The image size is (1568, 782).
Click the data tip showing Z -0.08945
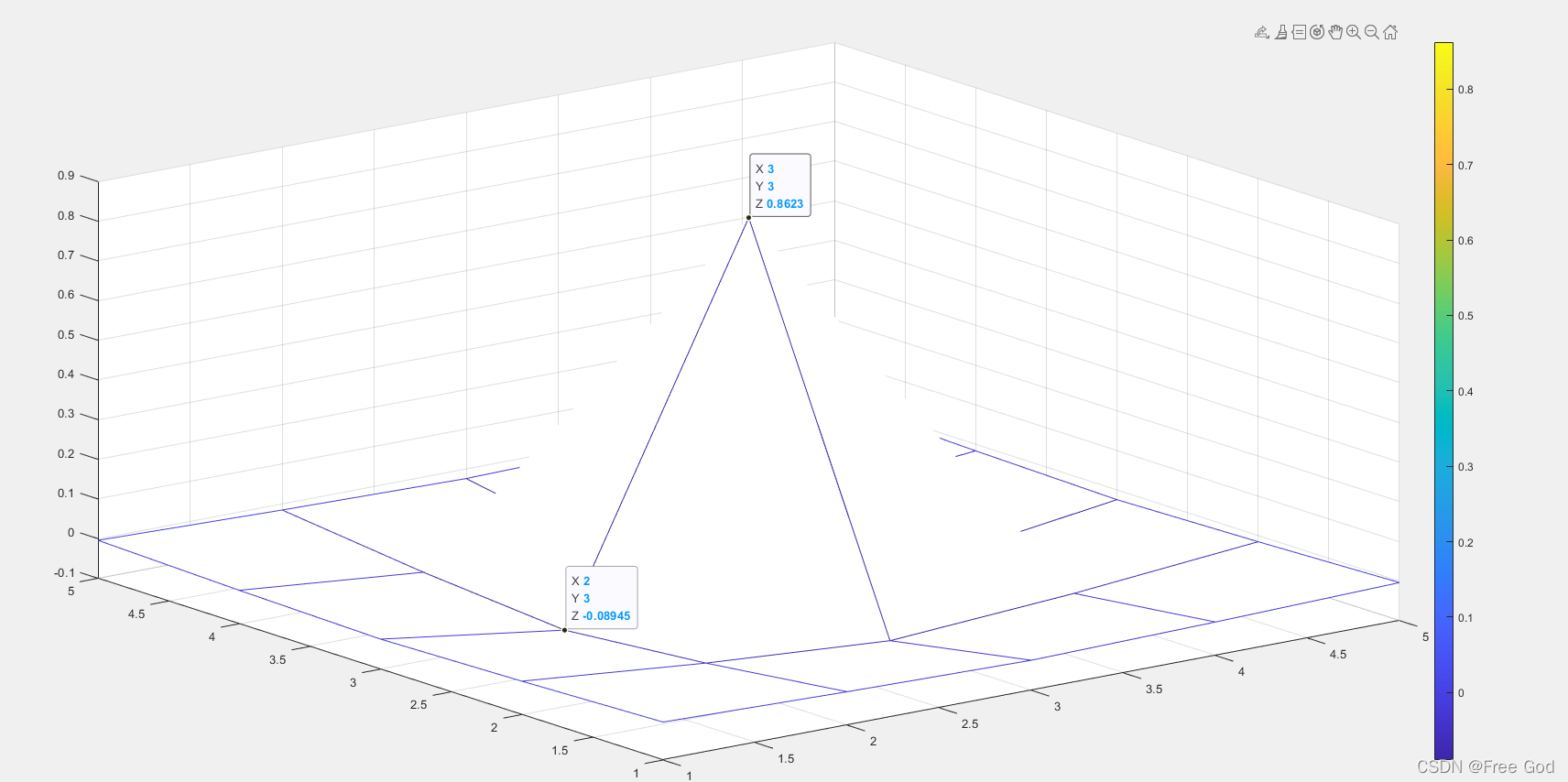coord(602,598)
